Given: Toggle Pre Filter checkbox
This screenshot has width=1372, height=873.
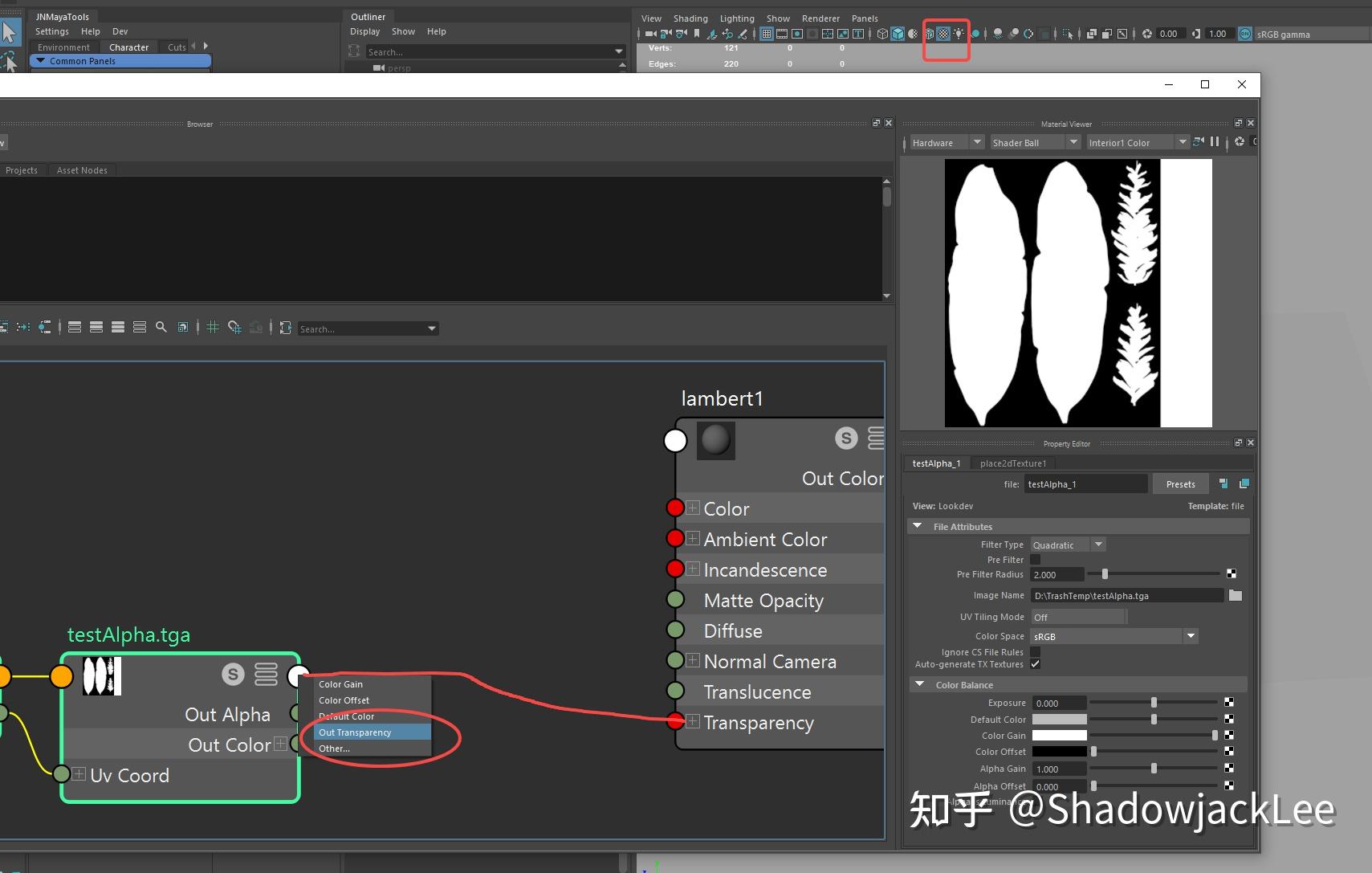Looking at the screenshot, I should 1036,560.
